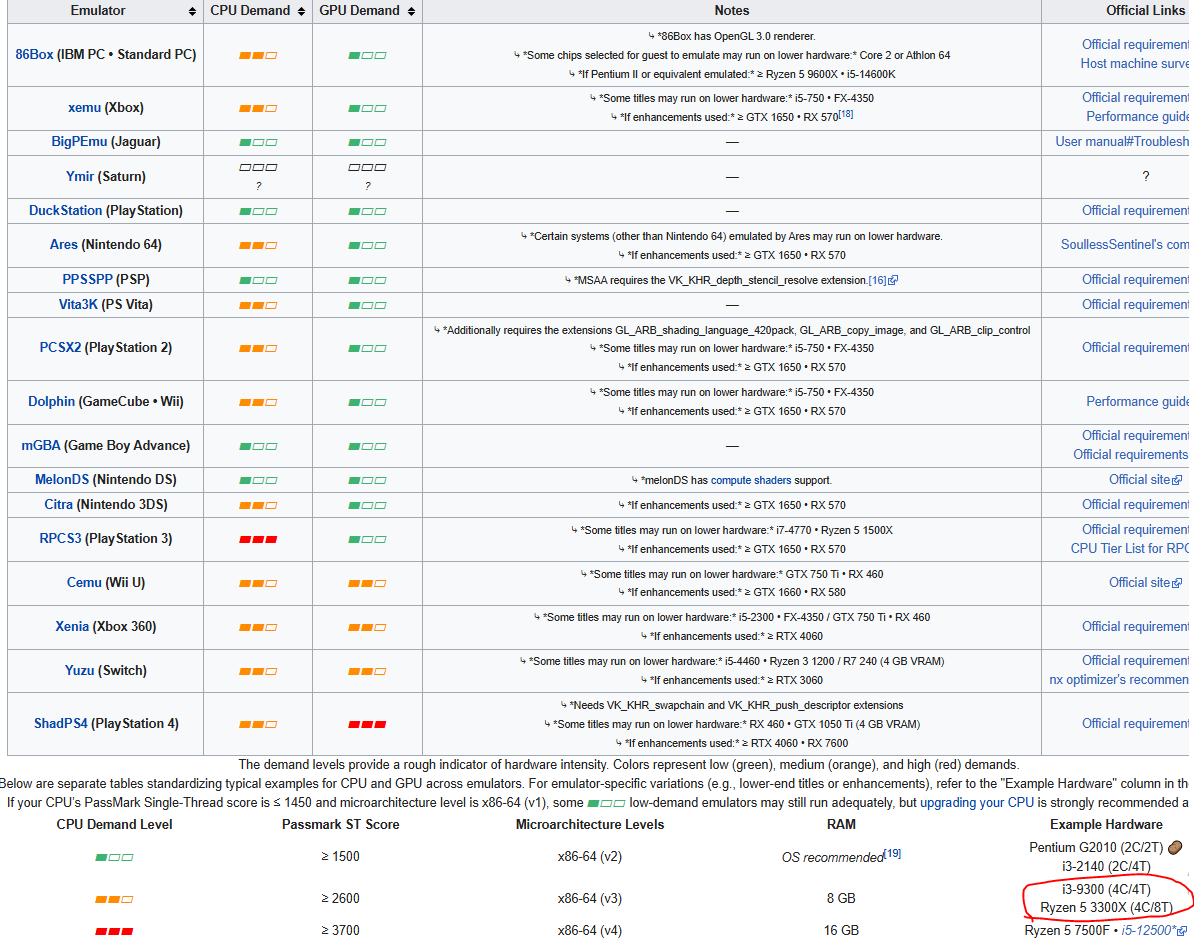The image size is (1194, 947).
Task: Open the PCSX2 emulator link
Action: 60,348
